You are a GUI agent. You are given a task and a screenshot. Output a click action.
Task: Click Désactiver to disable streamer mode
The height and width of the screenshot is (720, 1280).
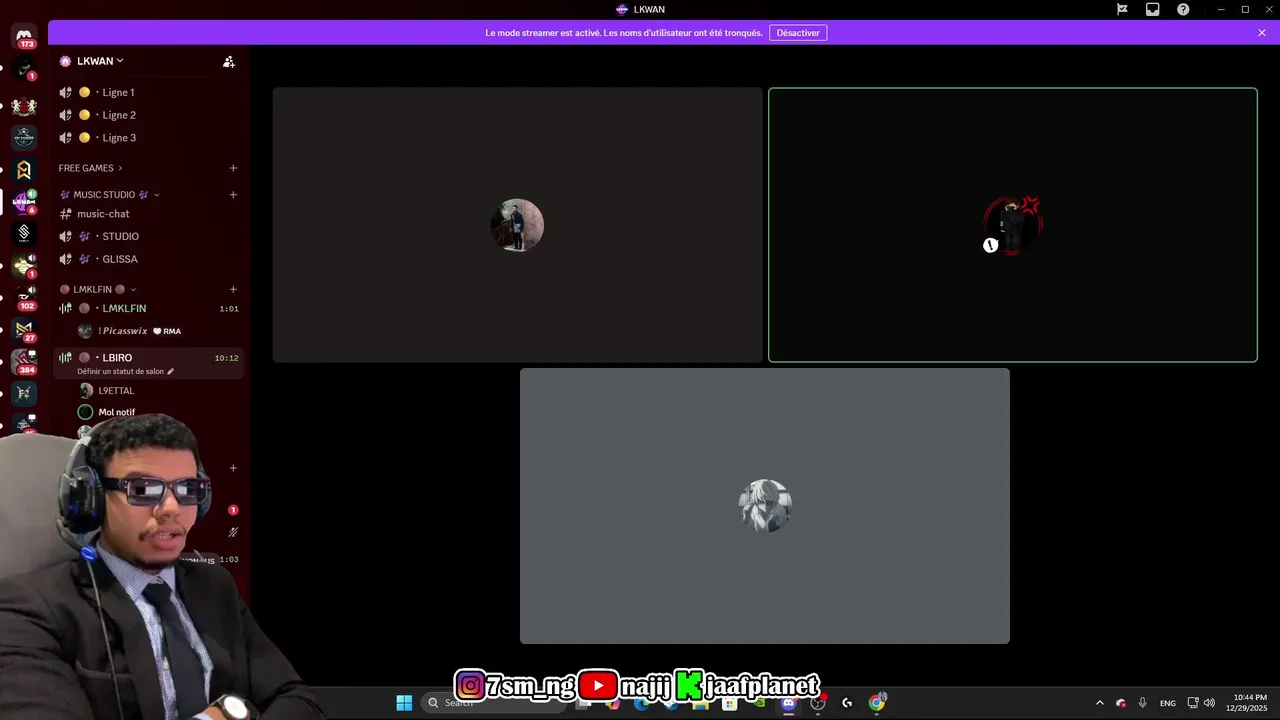point(798,33)
